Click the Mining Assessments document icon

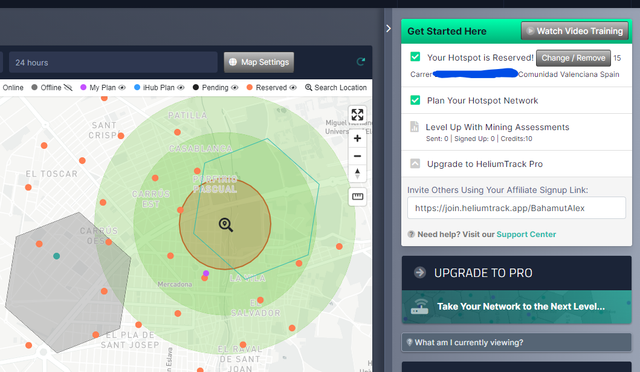click(414, 127)
